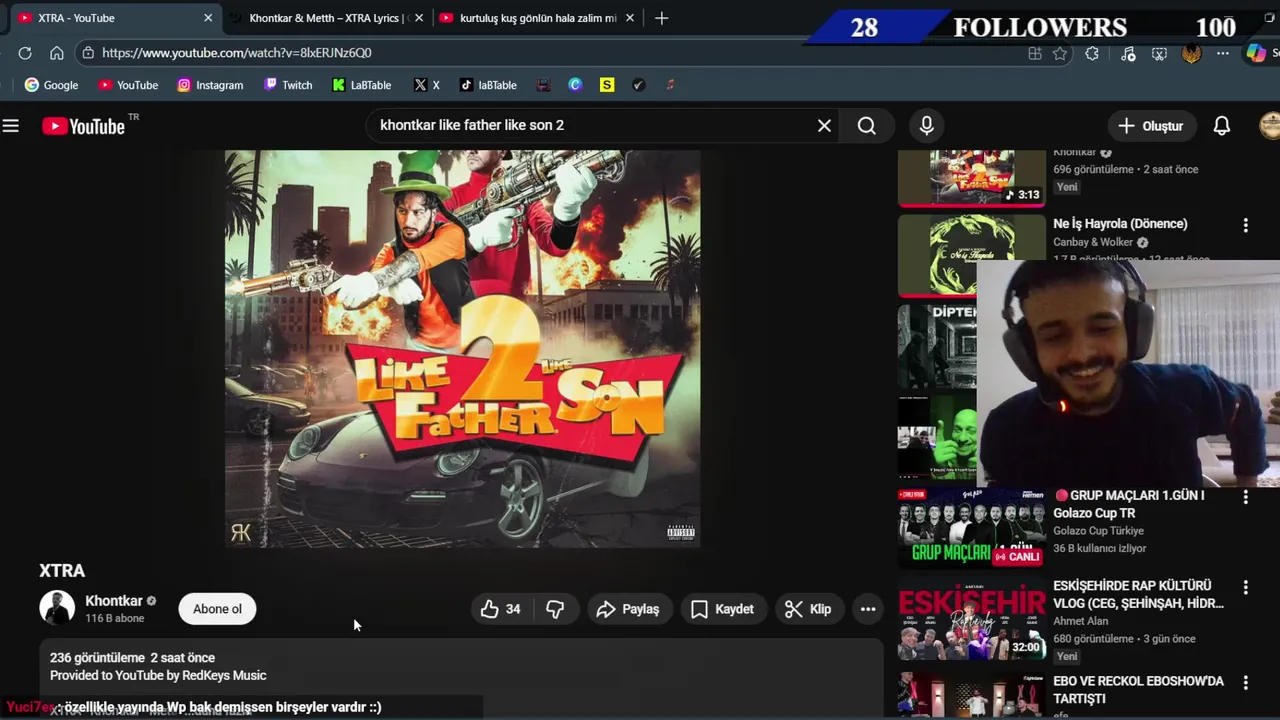Open the Kick LaBTable bookmark

point(362,85)
